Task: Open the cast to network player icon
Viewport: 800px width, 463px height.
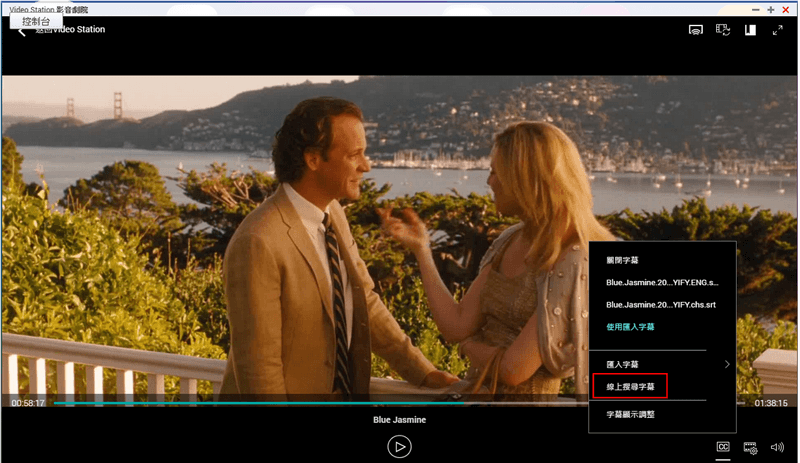Action: pos(695,30)
